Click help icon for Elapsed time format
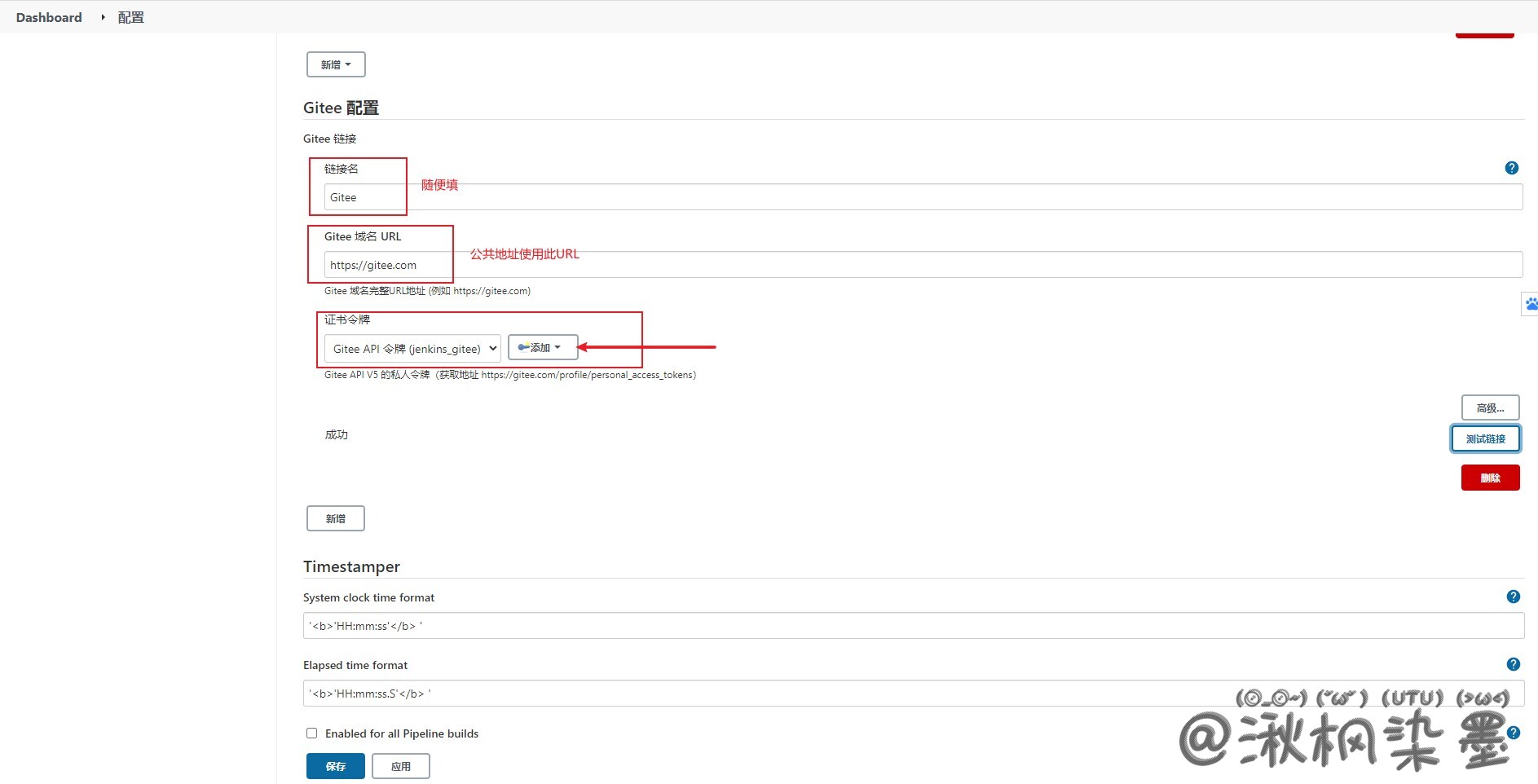Viewport: 1538px width, 784px height. coord(1513,664)
